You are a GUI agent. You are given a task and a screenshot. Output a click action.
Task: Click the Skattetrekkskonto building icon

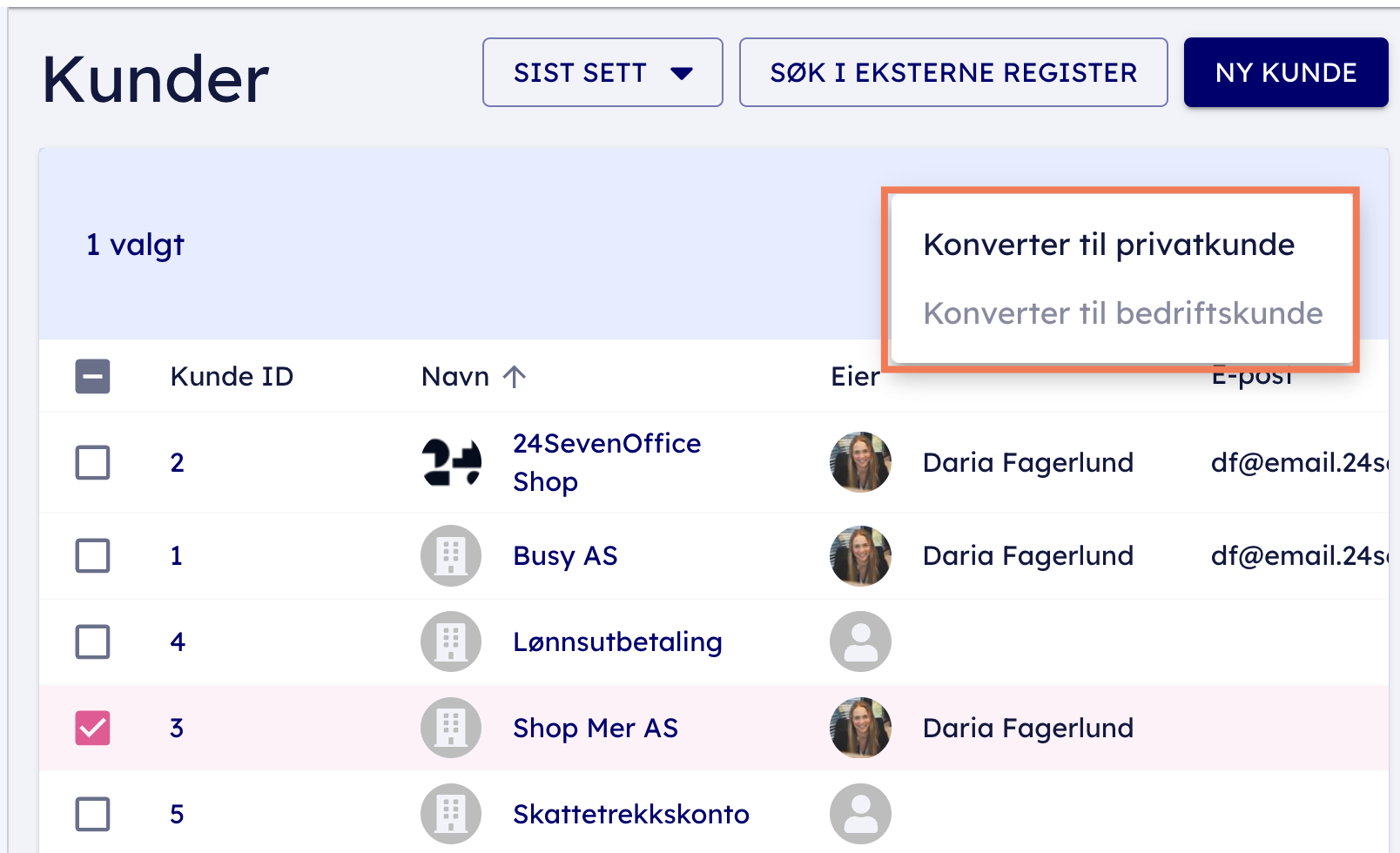pyautogui.click(x=451, y=814)
